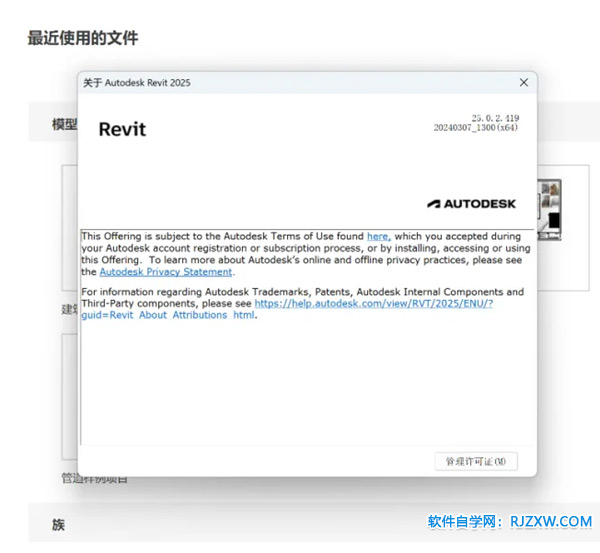Click the version number 25.0.2.419

[x=495, y=118]
